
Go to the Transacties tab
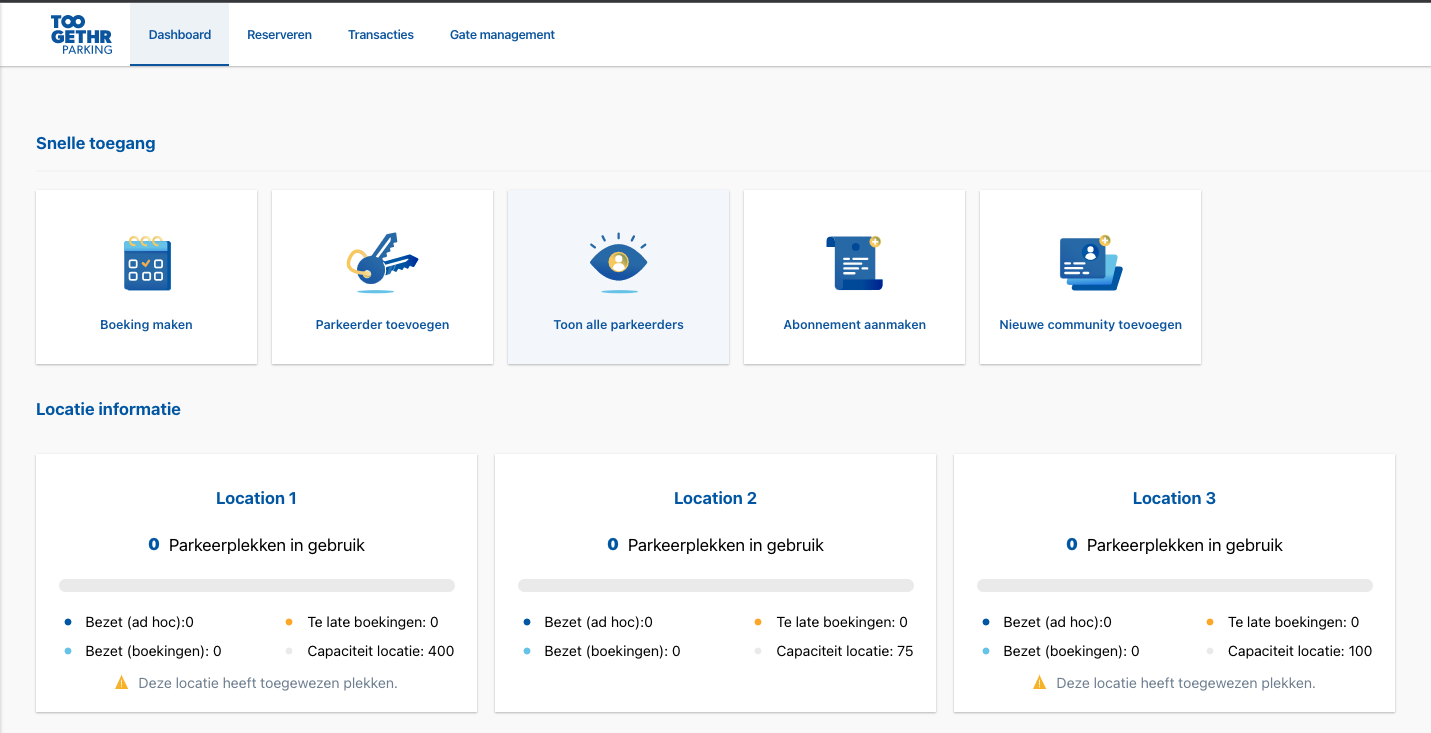tap(381, 35)
